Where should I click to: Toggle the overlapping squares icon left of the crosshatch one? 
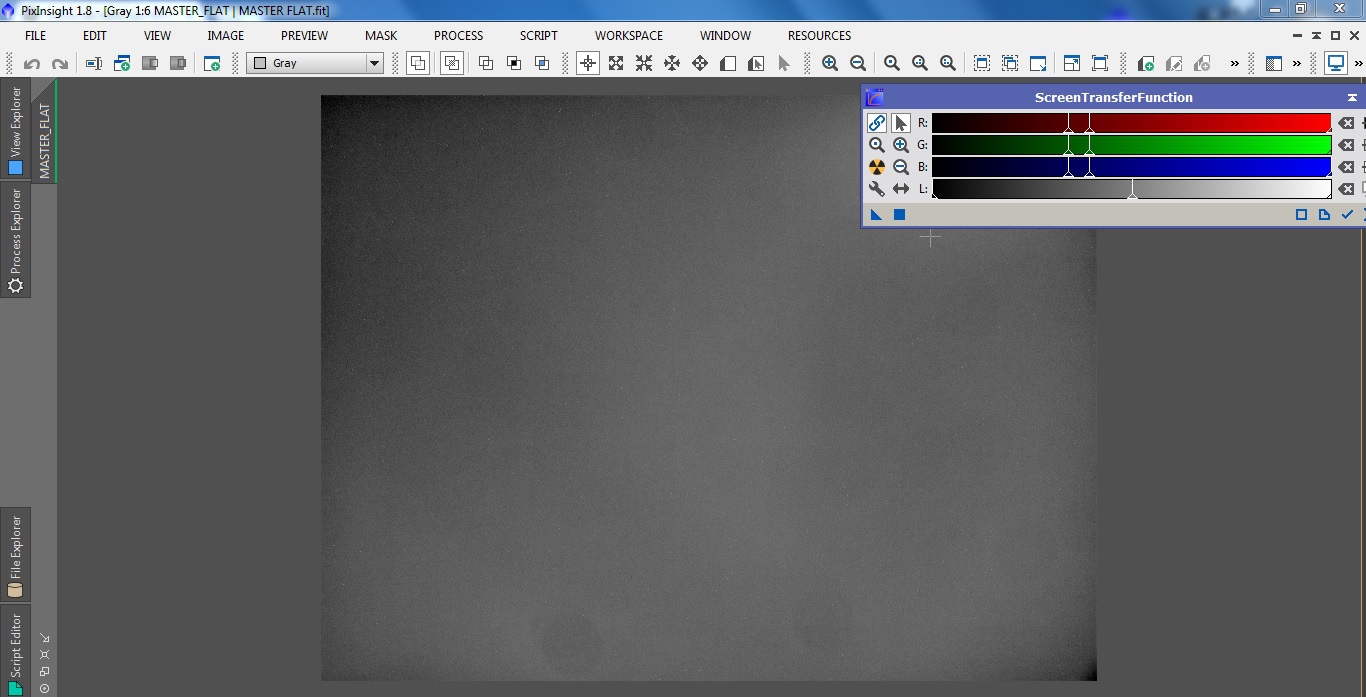tap(418, 63)
